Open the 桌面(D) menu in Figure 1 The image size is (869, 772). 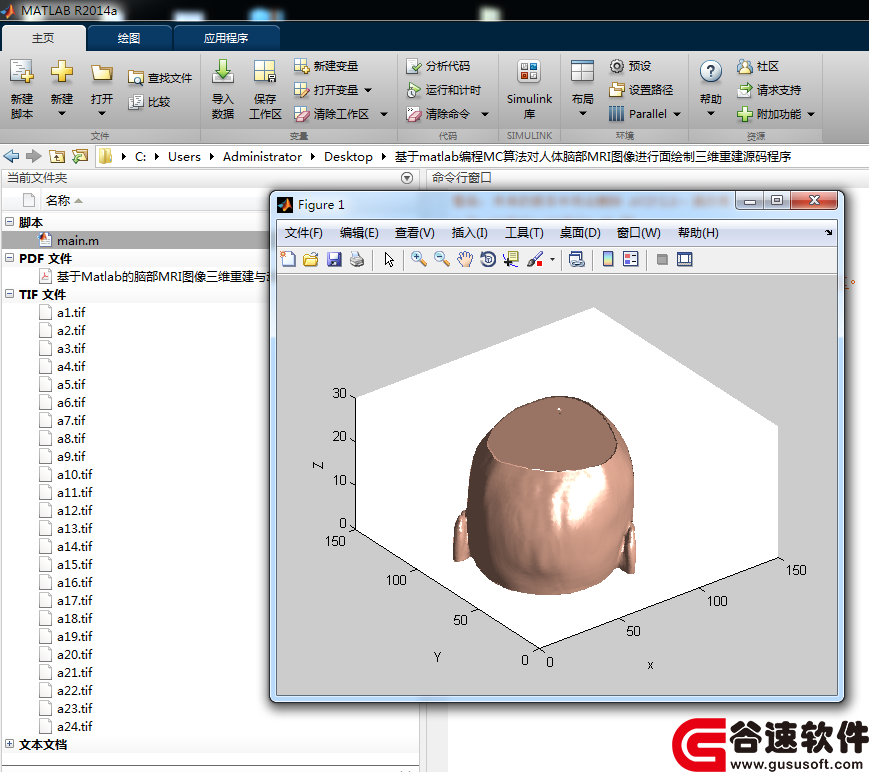click(580, 233)
